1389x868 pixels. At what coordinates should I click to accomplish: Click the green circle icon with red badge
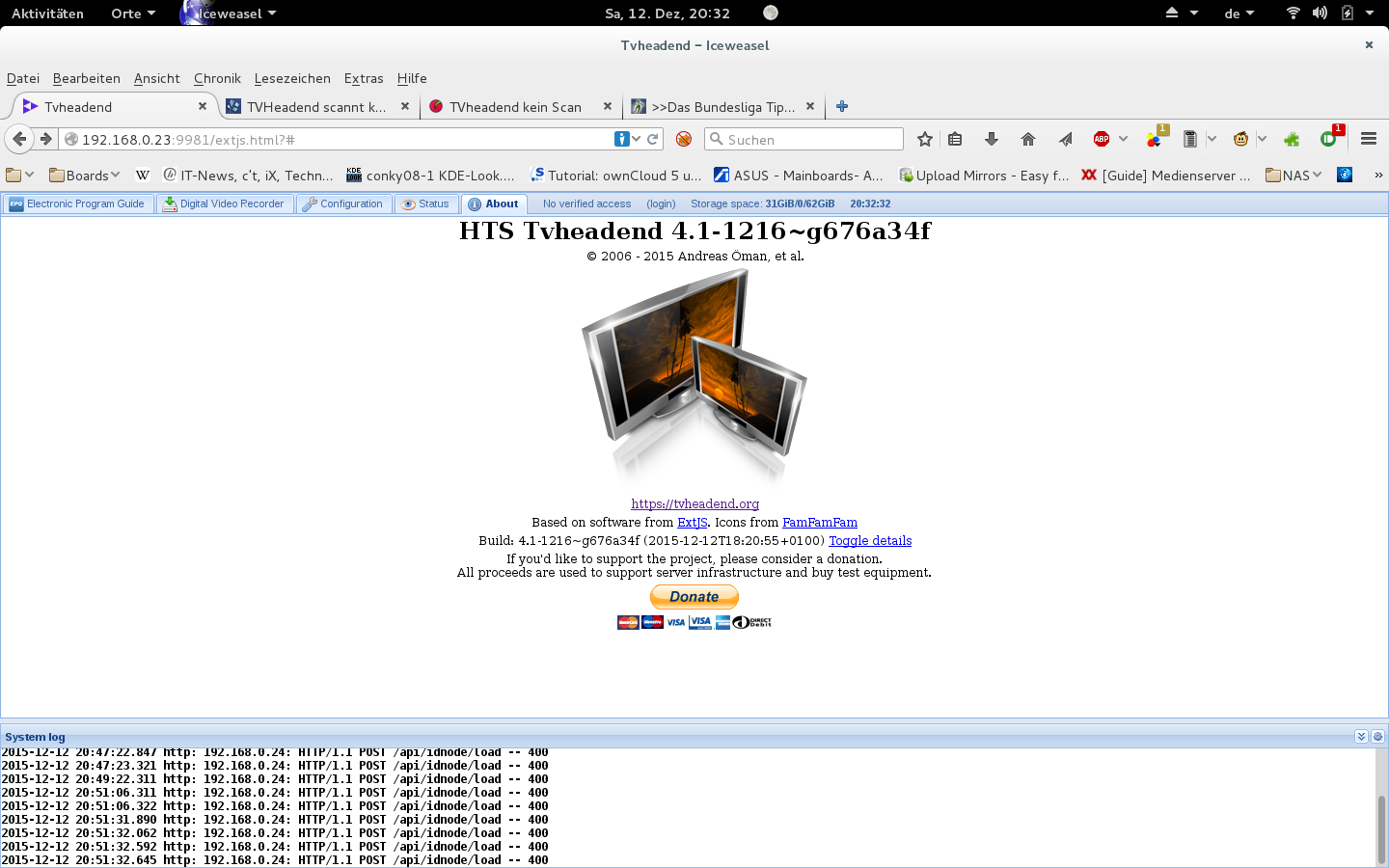click(1329, 139)
